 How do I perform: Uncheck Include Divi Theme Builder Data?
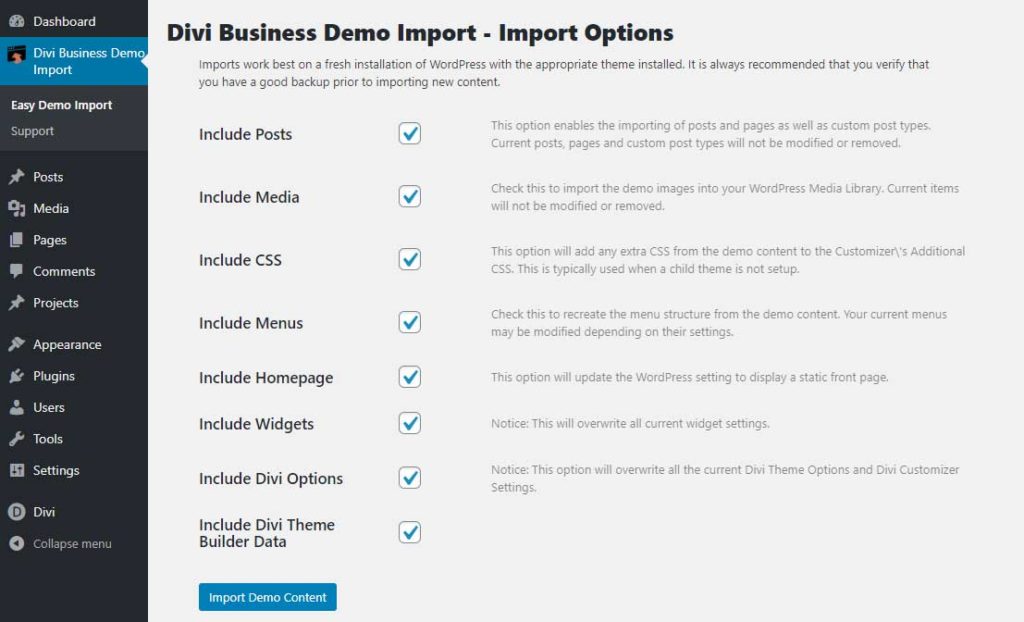(x=409, y=532)
